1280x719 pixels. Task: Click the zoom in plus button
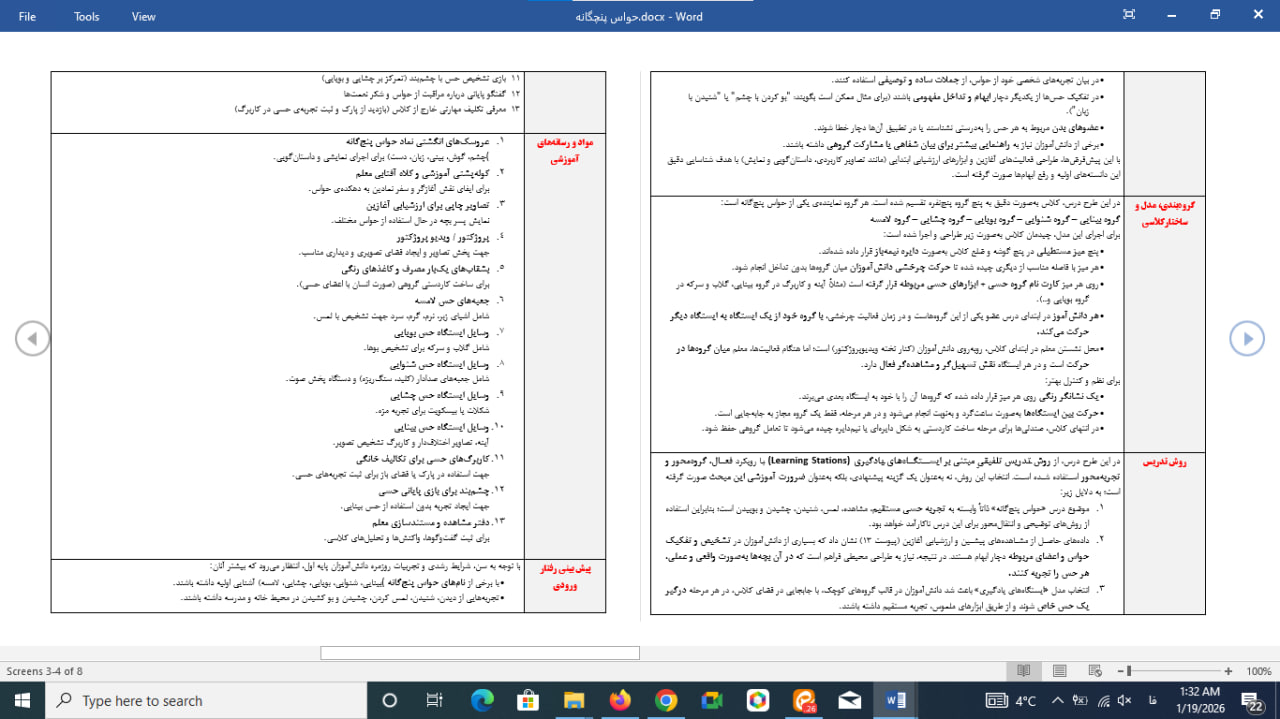[x=1228, y=671]
